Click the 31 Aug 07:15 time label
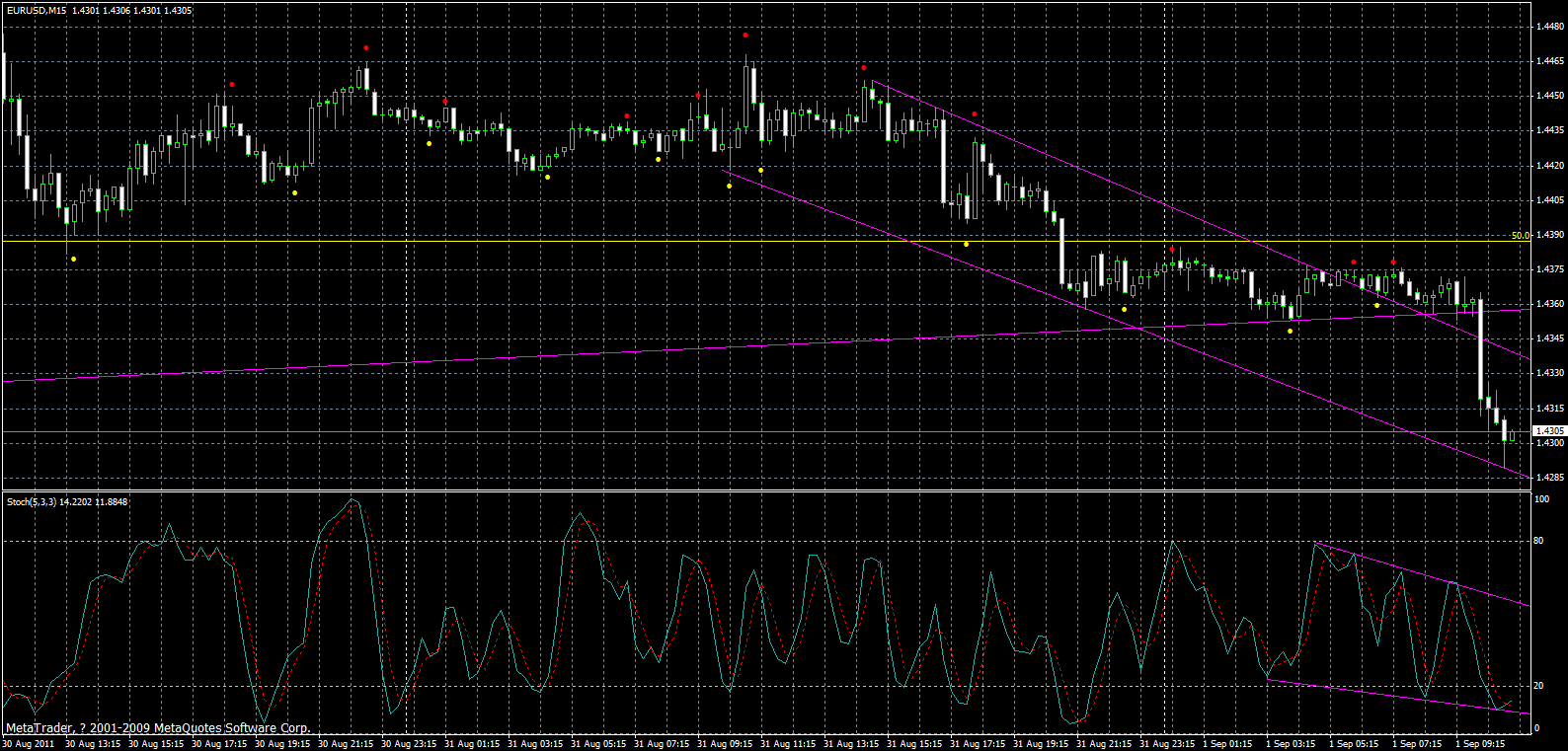The image size is (1568, 751). click(x=662, y=744)
